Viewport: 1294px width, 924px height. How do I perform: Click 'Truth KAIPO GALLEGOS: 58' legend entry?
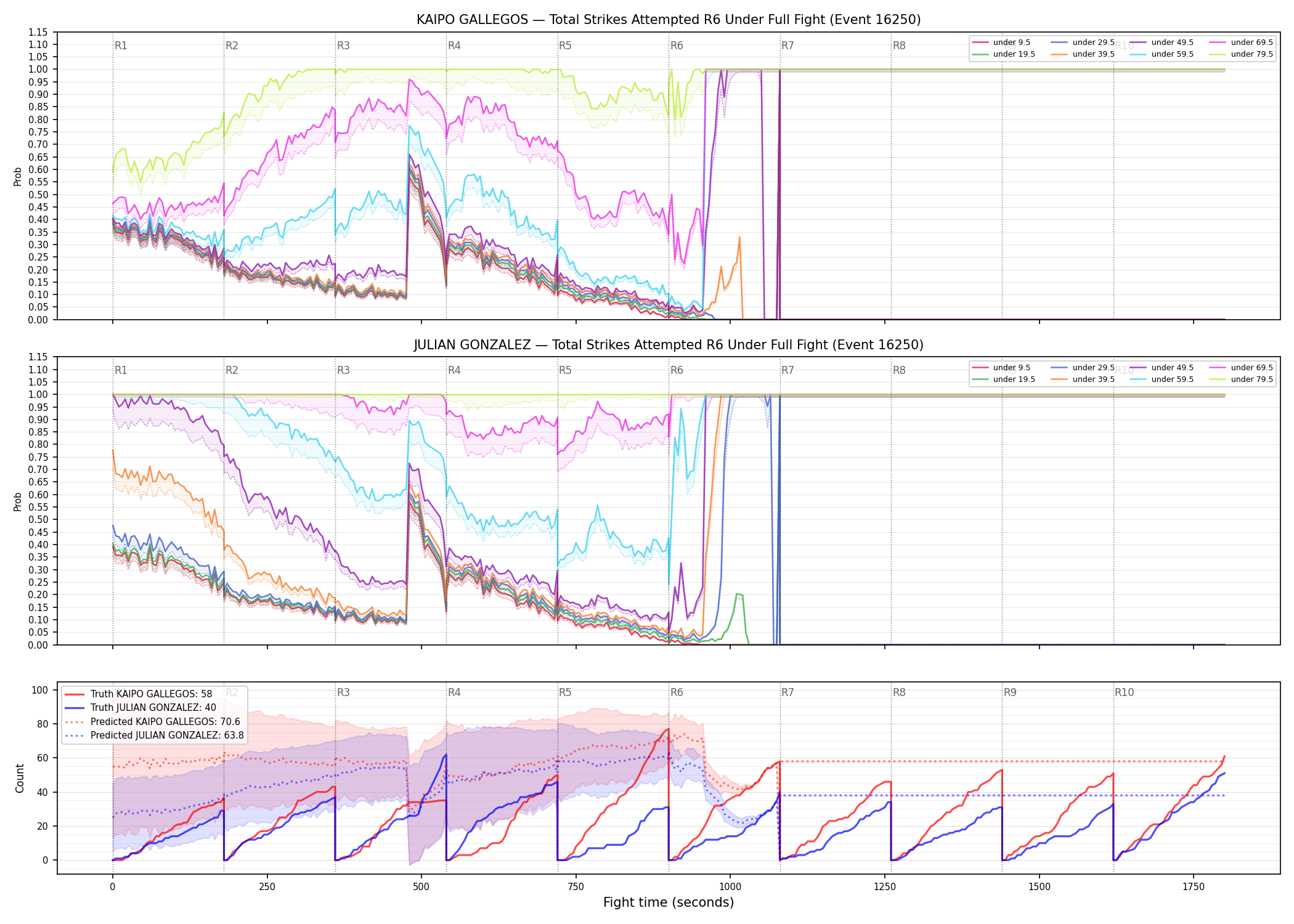pyautogui.click(x=138, y=694)
